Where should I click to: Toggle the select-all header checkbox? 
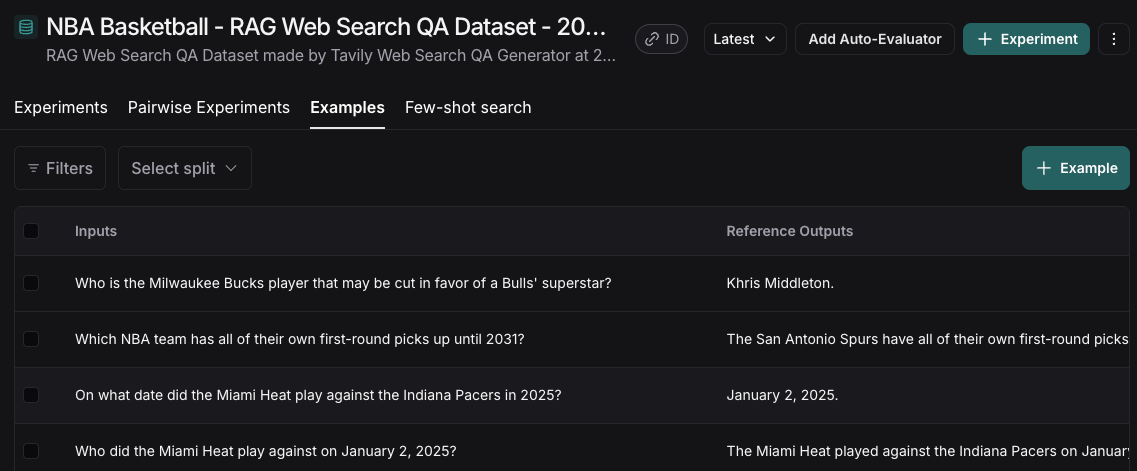(31, 231)
